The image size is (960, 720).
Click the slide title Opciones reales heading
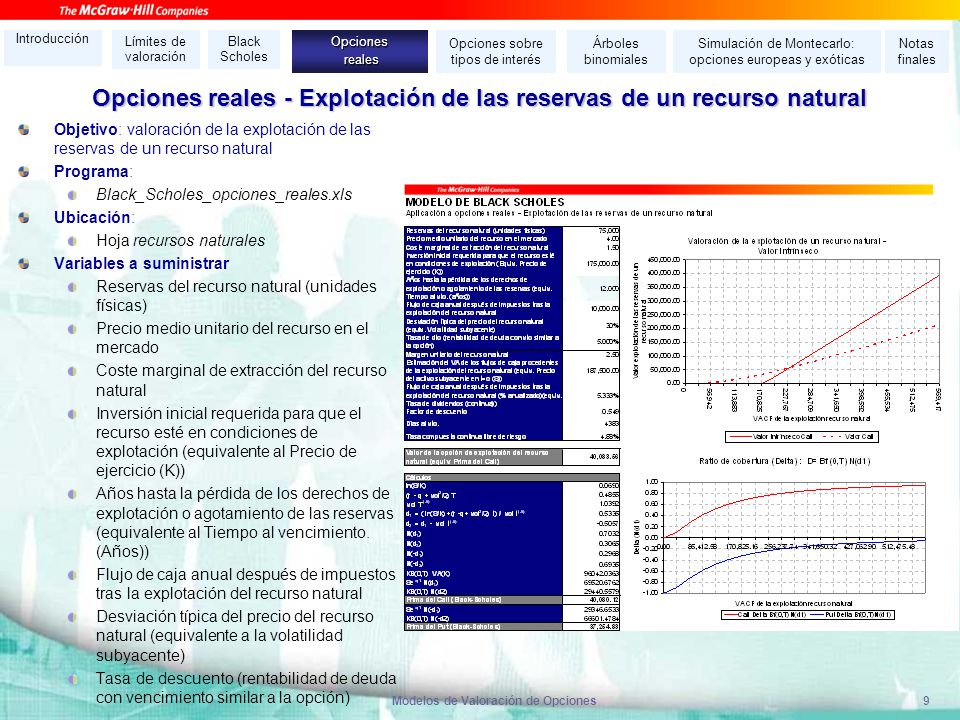(x=479, y=98)
